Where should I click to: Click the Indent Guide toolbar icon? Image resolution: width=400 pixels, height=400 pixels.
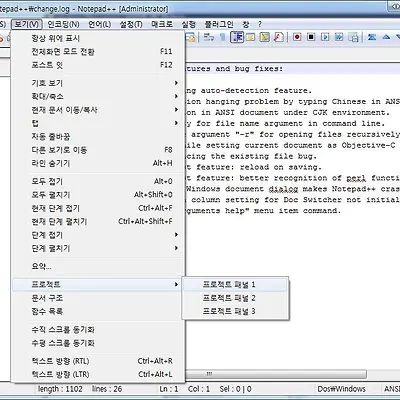tap(237, 37)
